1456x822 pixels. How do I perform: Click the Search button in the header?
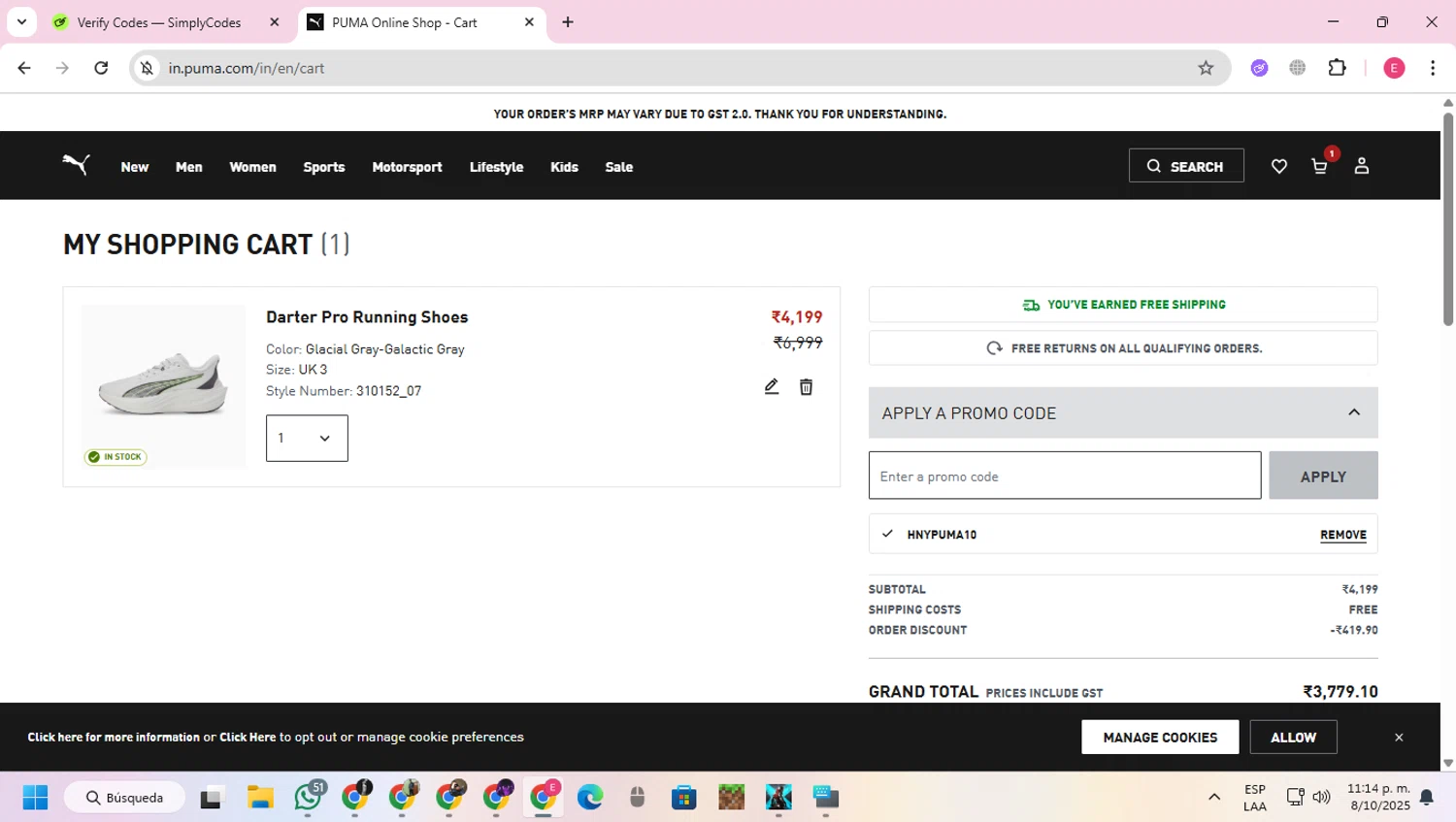(x=1186, y=166)
